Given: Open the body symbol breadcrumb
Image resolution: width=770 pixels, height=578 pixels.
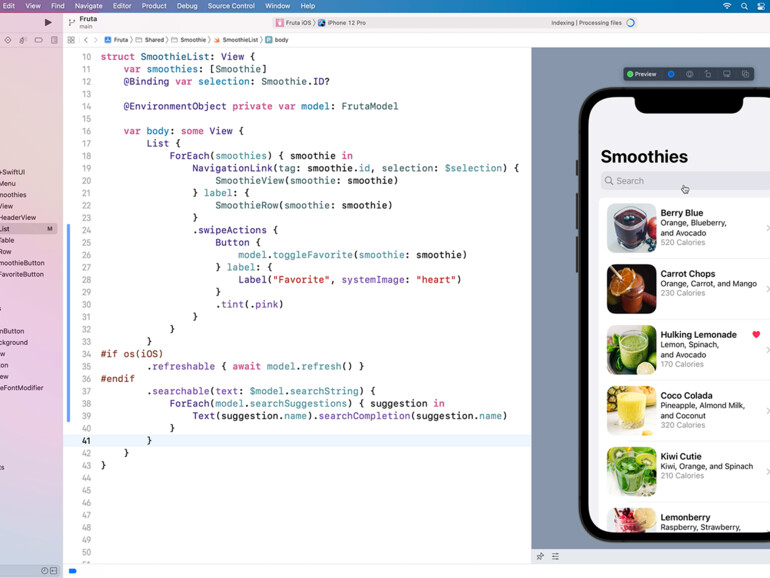Looking at the screenshot, I should click(x=277, y=40).
